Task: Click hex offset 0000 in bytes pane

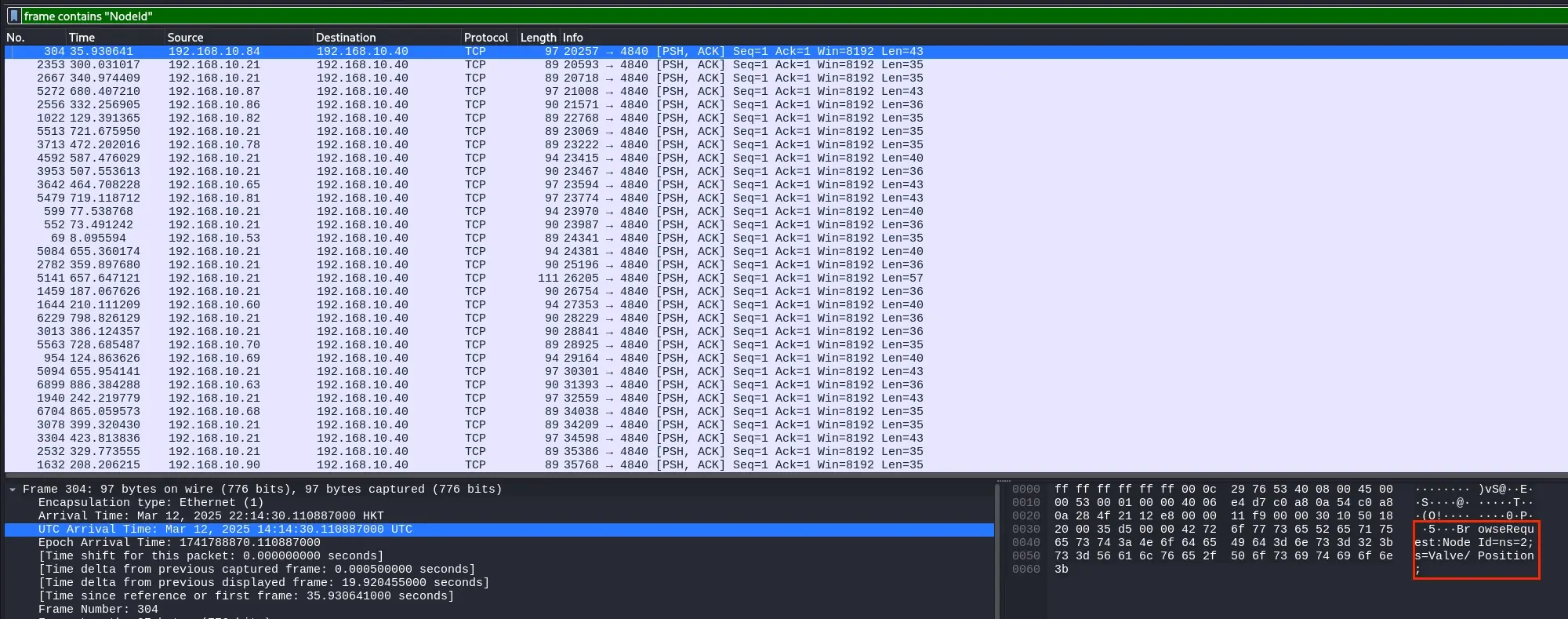Action: click(x=1025, y=489)
